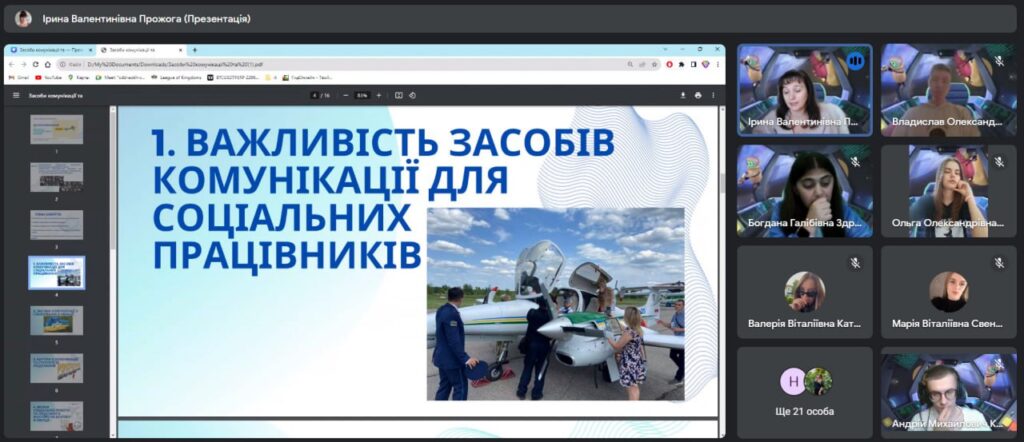Viewport: 1024px width, 442px height.
Task: Select slide thumbnail number 5 in sidebar
Action: point(56,320)
